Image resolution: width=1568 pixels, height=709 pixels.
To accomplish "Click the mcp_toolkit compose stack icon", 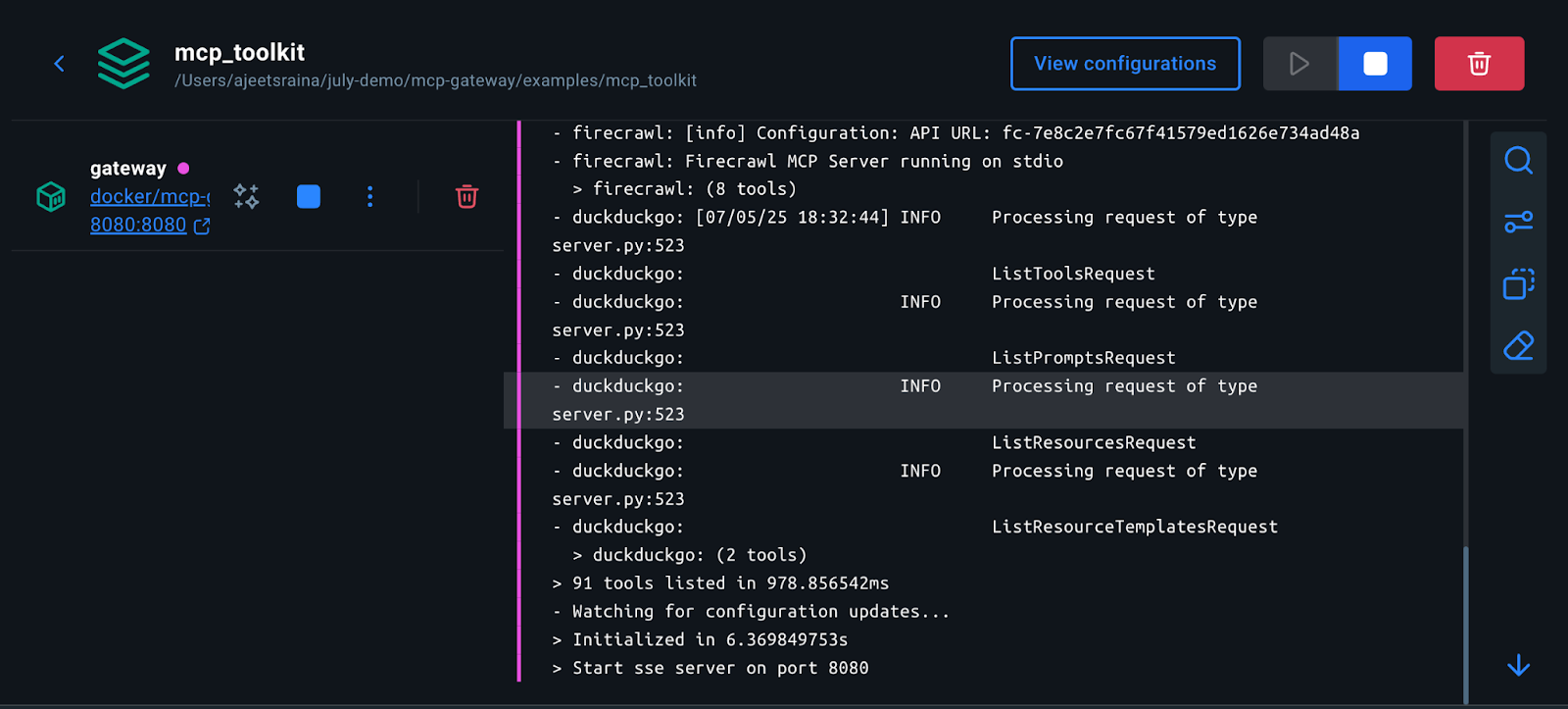I will (123, 63).
